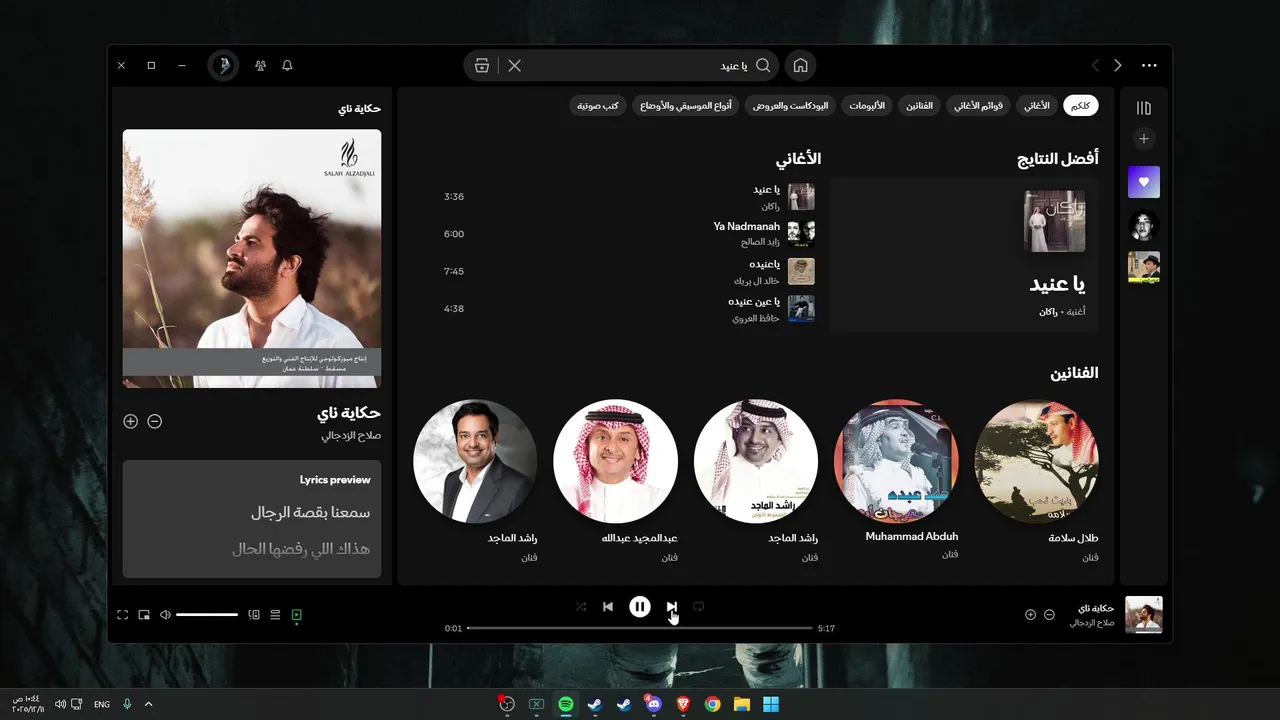Click minus icon in the Now Playing panel

point(154,421)
